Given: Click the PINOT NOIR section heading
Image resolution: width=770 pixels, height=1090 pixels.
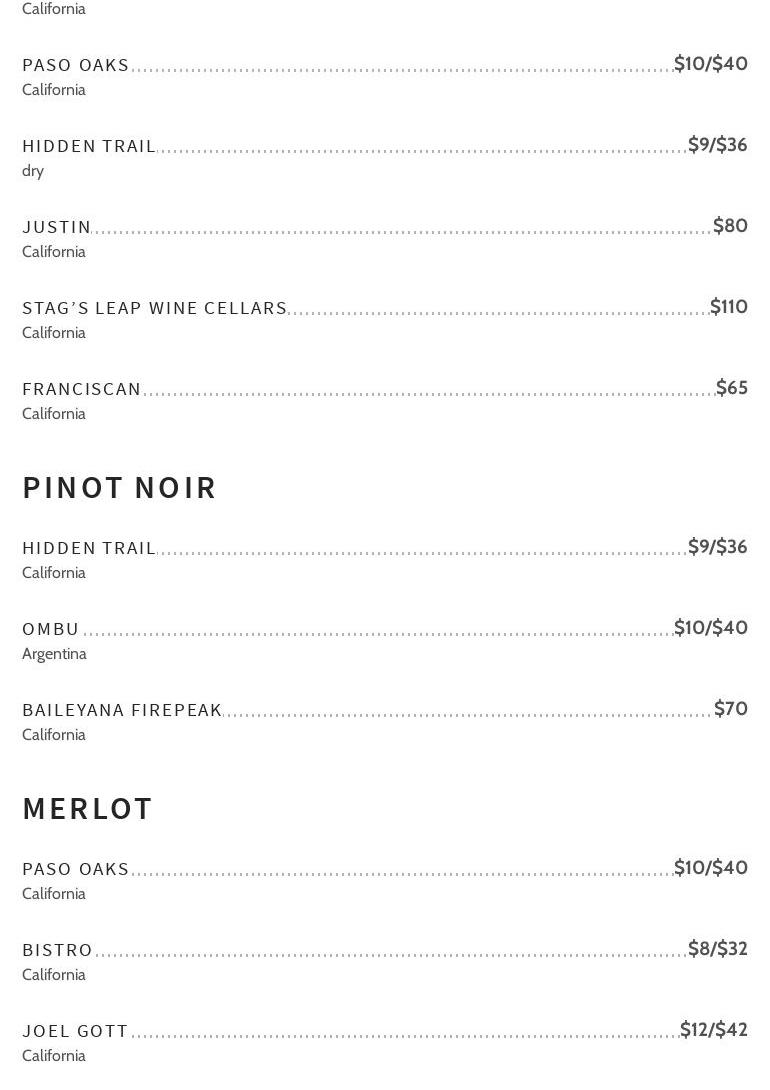Looking at the screenshot, I should click(x=119, y=488).
